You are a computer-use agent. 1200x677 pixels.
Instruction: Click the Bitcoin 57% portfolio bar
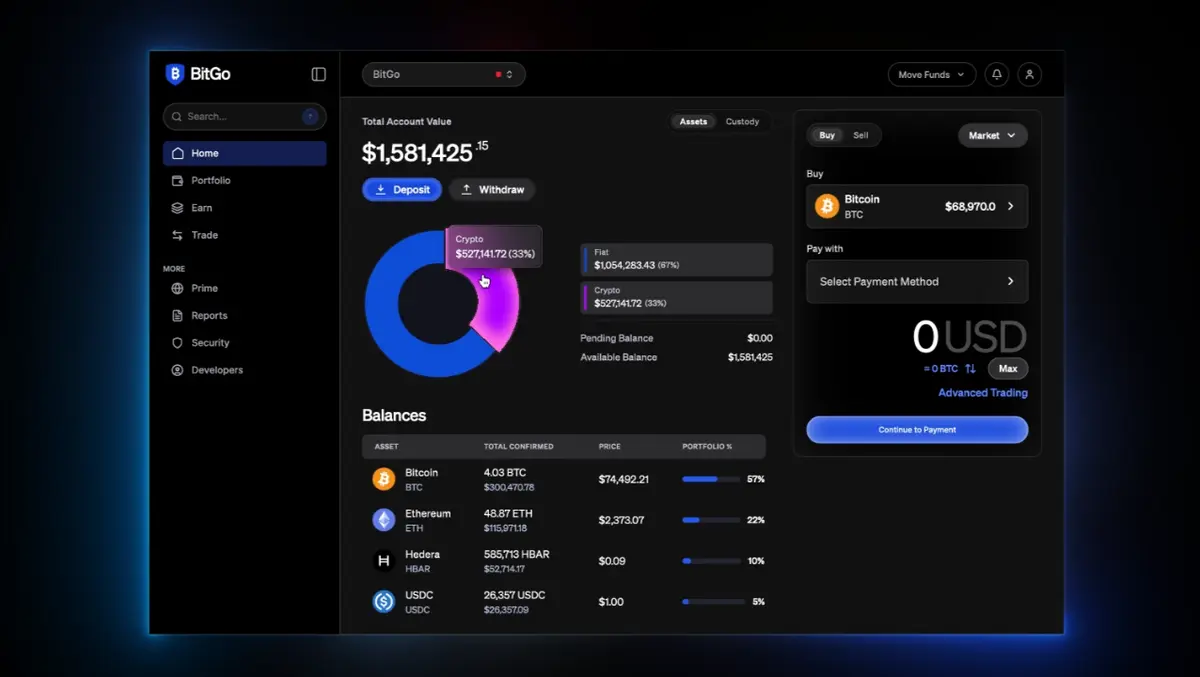pyautogui.click(x=712, y=479)
